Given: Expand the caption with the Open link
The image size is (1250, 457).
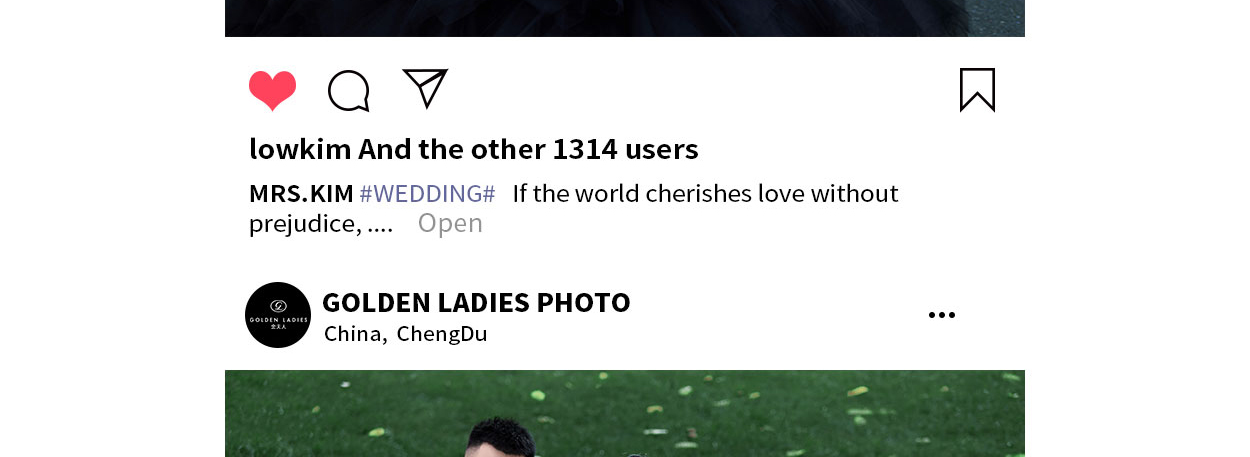Looking at the screenshot, I should pyautogui.click(x=450, y=223).
